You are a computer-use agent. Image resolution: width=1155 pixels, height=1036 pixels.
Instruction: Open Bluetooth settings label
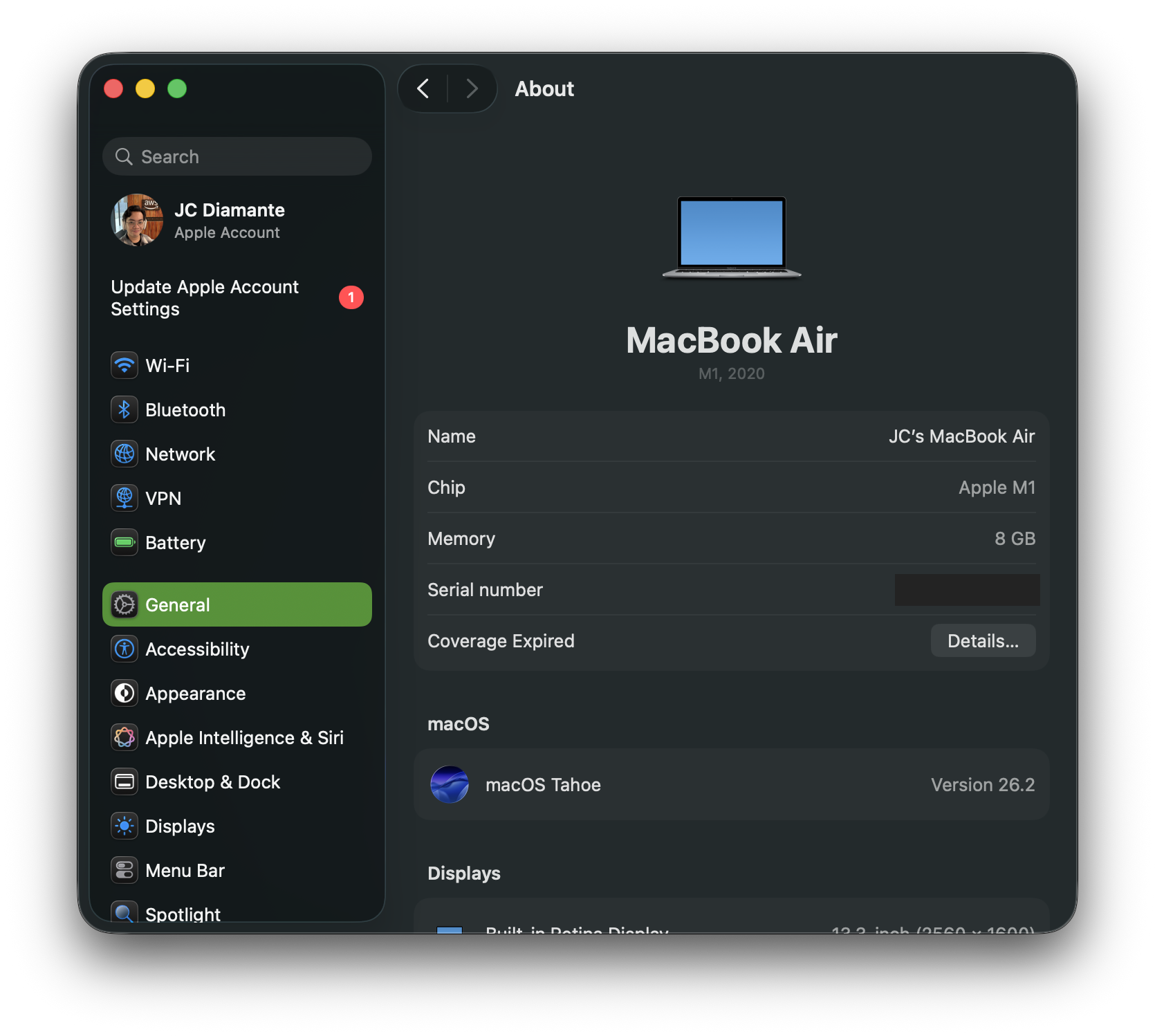click(185, 409)
